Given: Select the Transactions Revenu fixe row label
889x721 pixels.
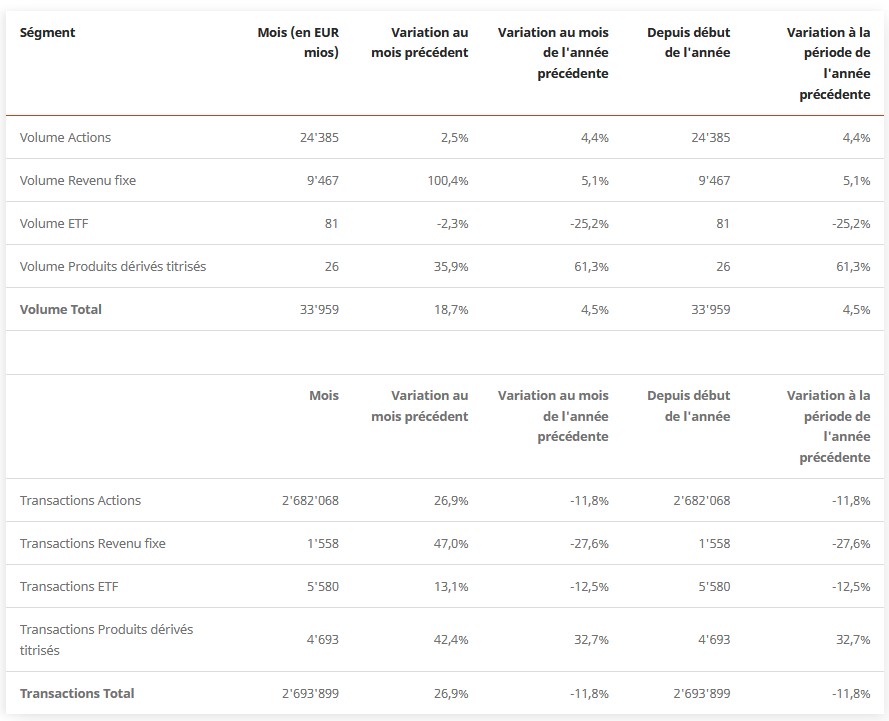Looking at the screenshot, I should click(x=93, y=543).
